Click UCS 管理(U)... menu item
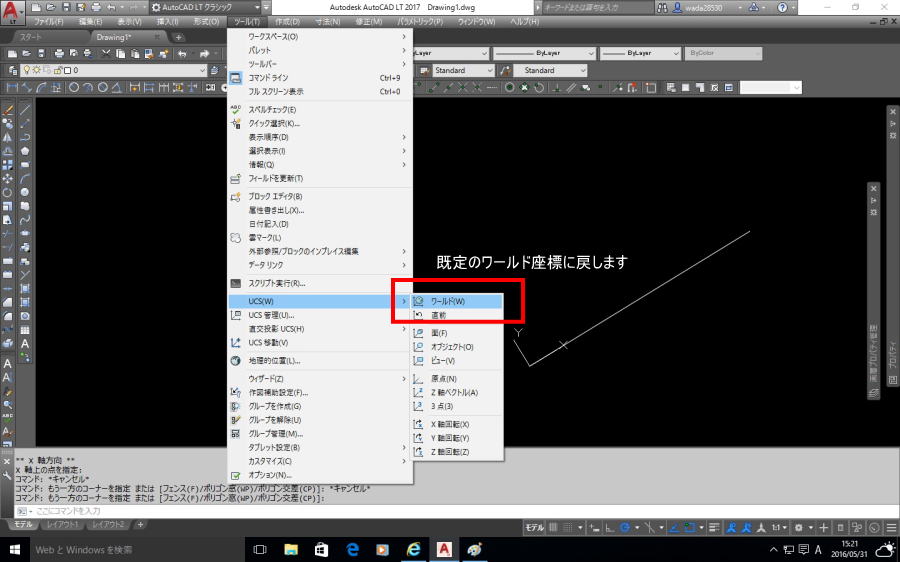 (x=320, y=315)
